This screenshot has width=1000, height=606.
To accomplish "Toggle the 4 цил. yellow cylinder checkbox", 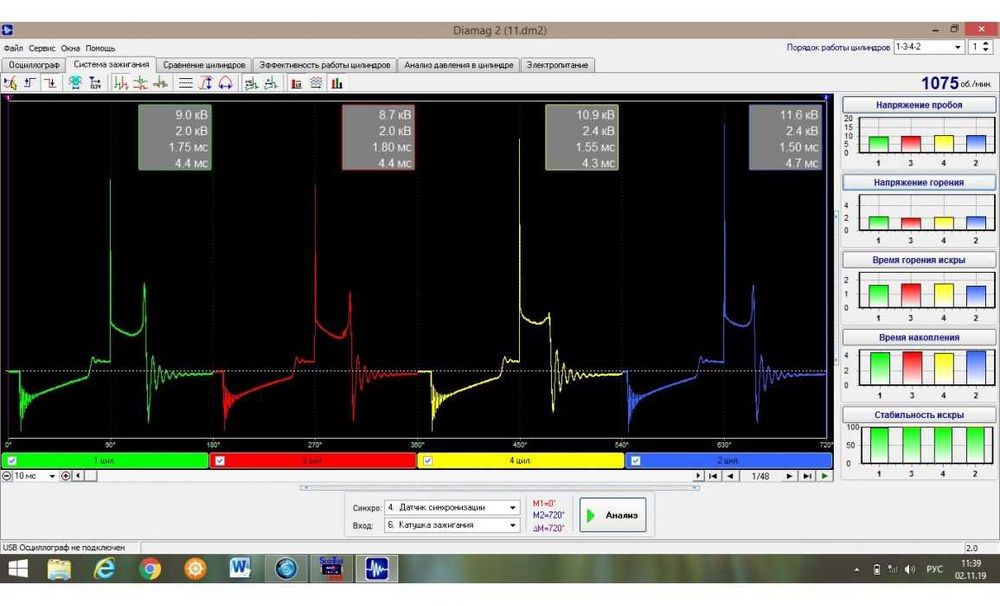I will pyautogui.click(x=428, y=461).
